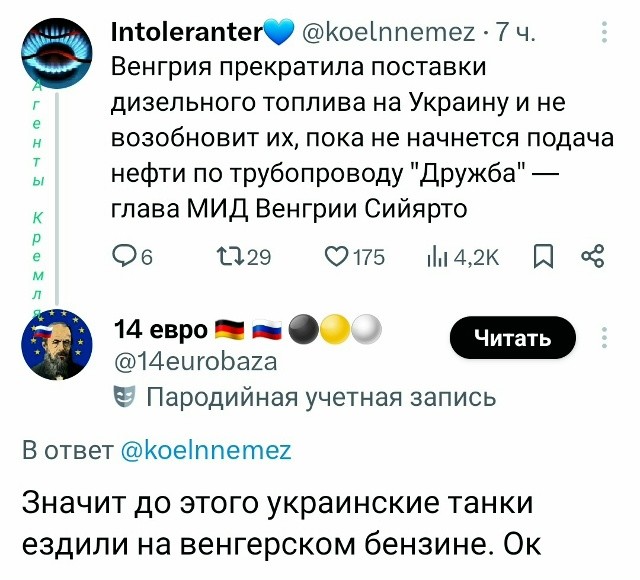640x580 pixels.
Task: Click the @koelnnemez mention link in reply
Action: pyautogui.click(x=205, y=451)
